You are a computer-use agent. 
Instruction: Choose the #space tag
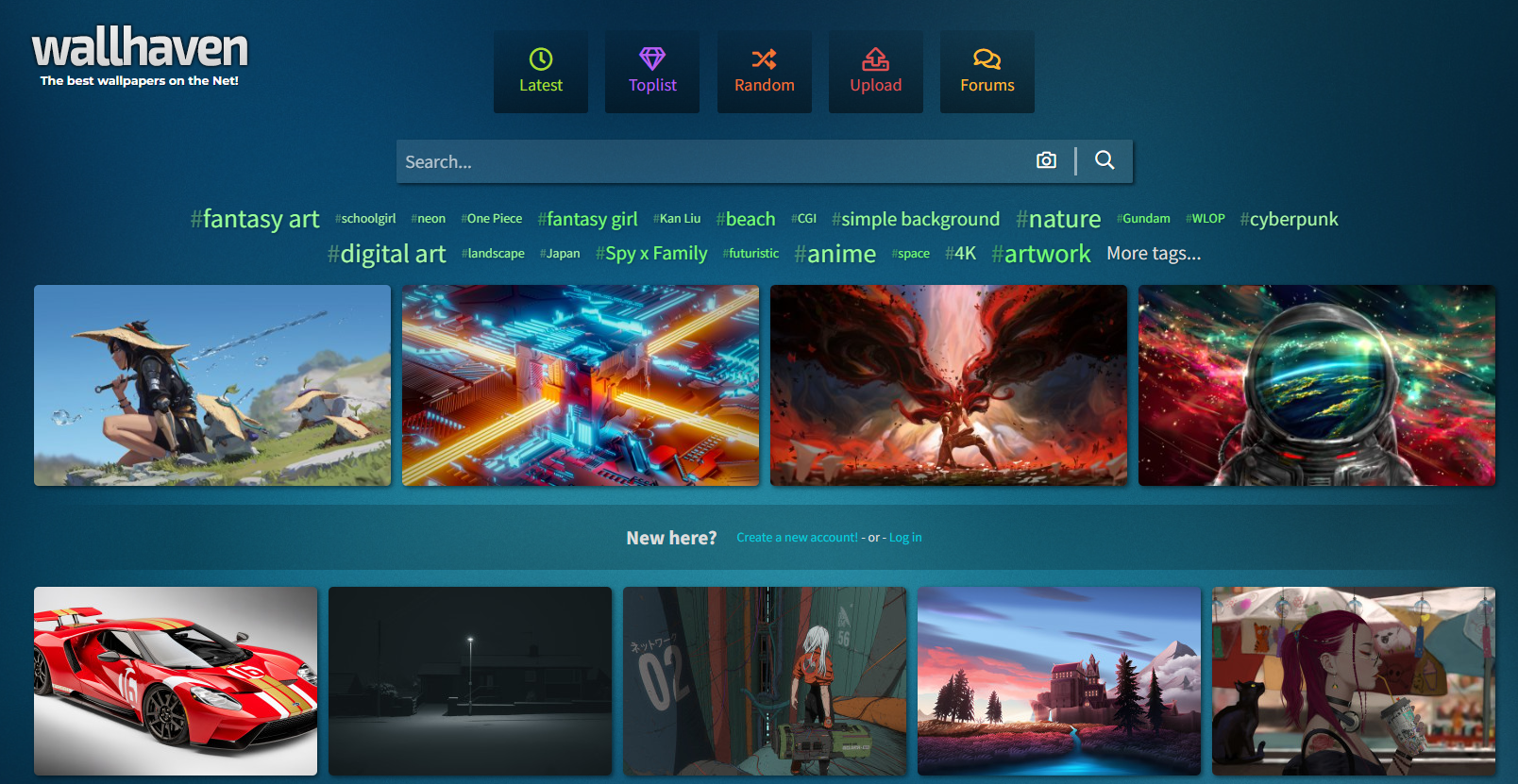[x=911, y=254]
